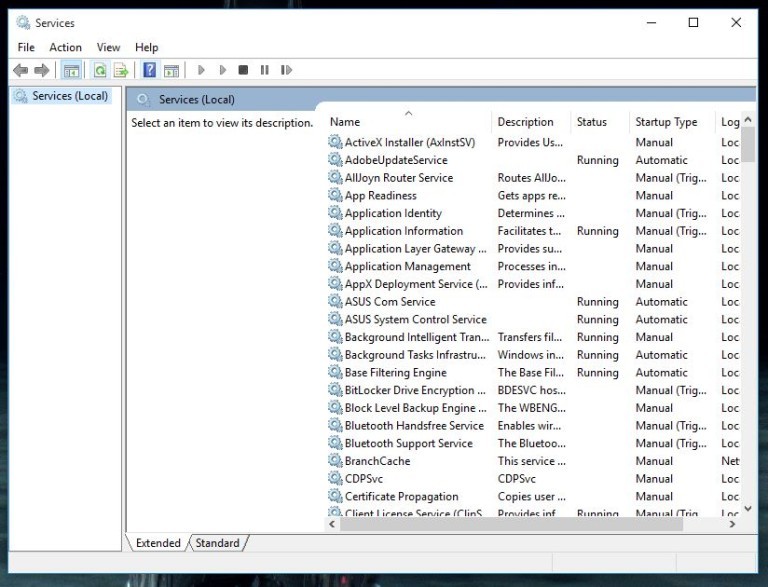The width and height of the screenshot is (768, 587).
Task: Switch to the Standard tab
Action: [x=217, y=543]
